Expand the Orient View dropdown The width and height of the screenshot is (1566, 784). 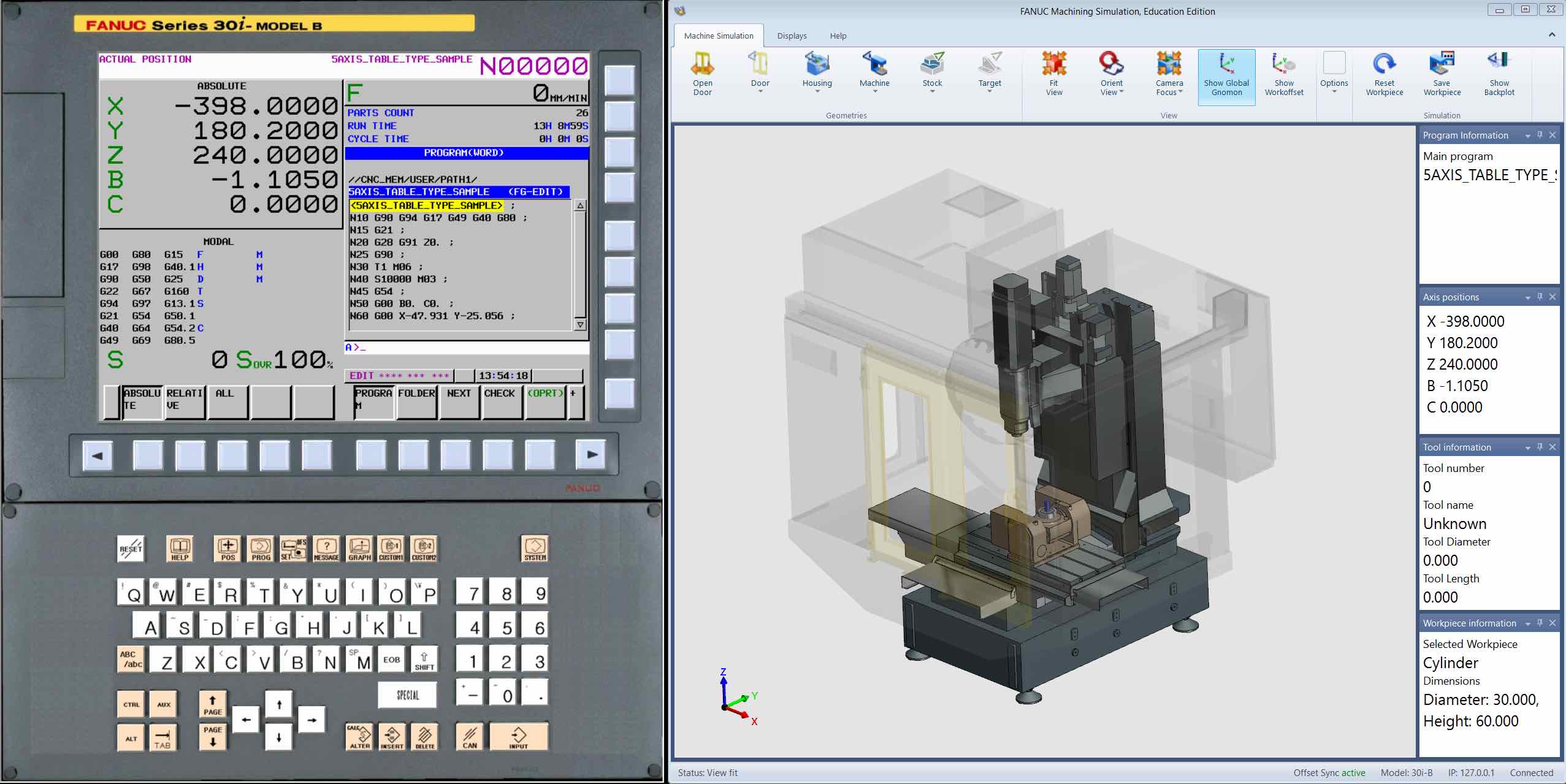point(1121,91)
